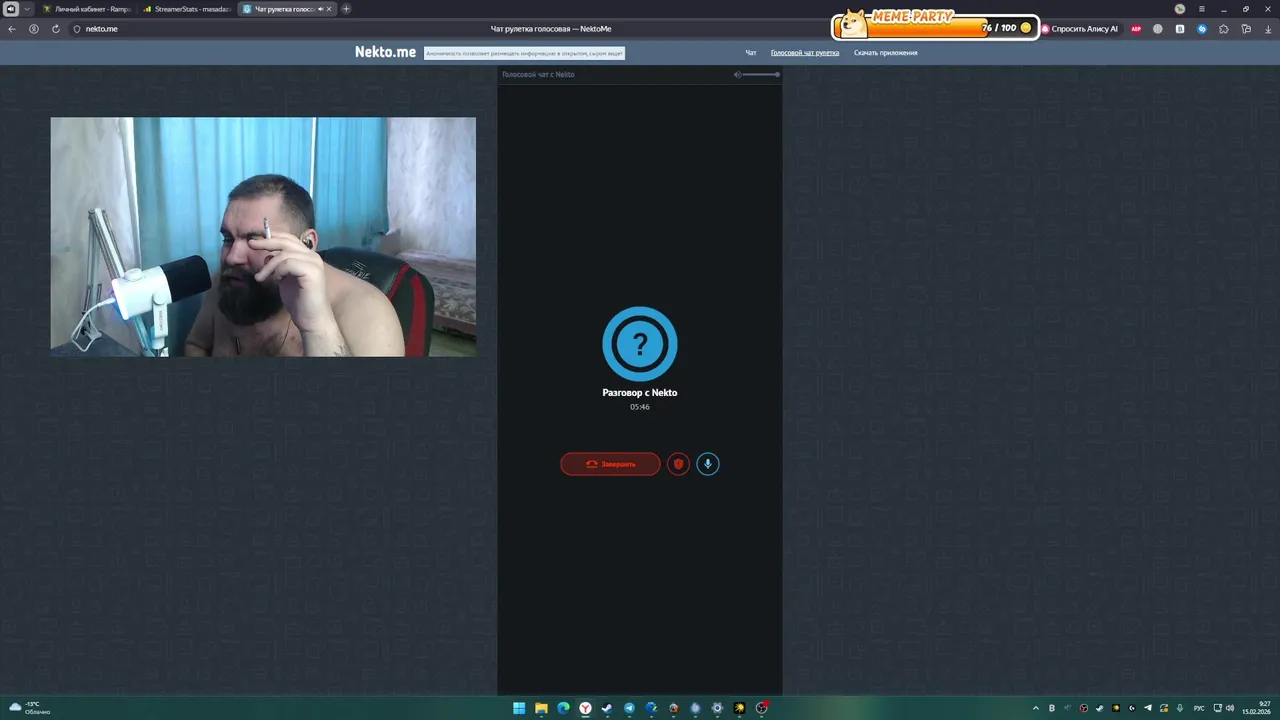
Task: Click the Meme Party progress bar
Action: [935, 27]
